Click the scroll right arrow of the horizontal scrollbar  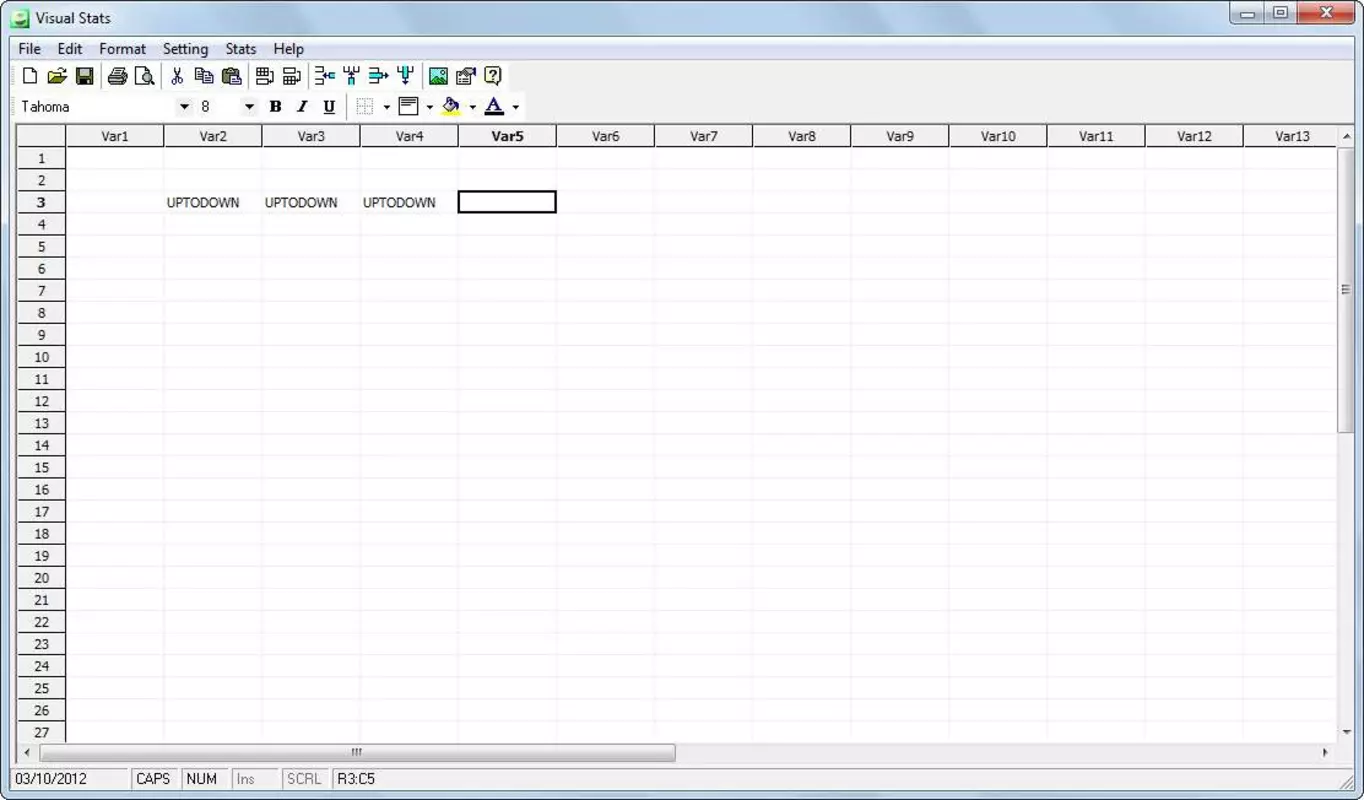[1326, 752]
